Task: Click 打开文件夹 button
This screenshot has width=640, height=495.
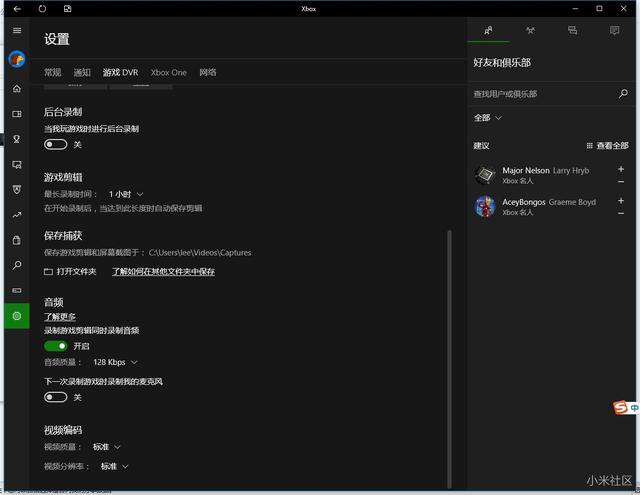Action: (70, 271)
